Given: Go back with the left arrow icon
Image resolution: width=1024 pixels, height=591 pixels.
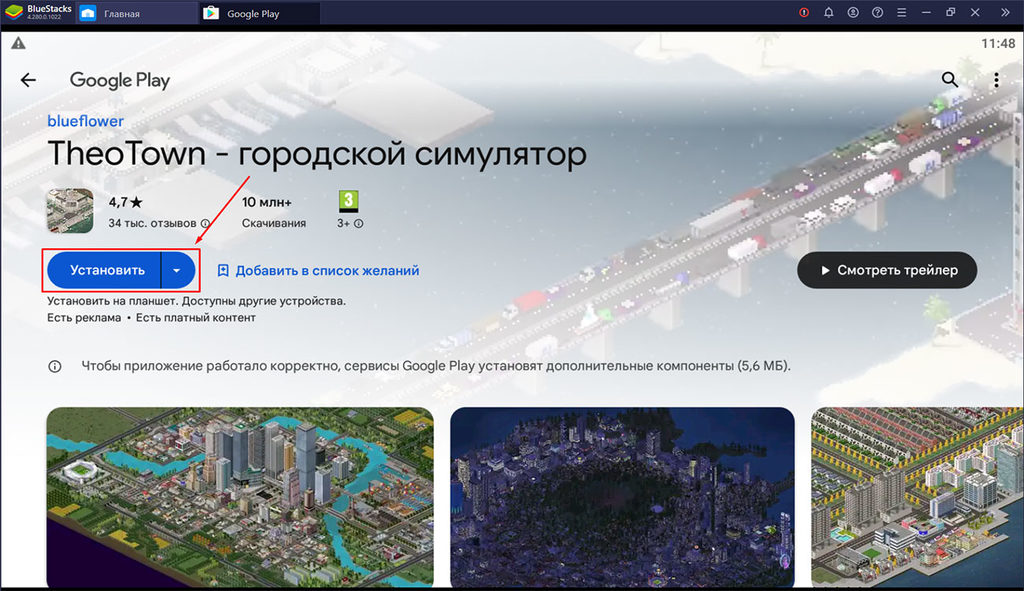Looking at the screenshot, I should pos(28,80).
